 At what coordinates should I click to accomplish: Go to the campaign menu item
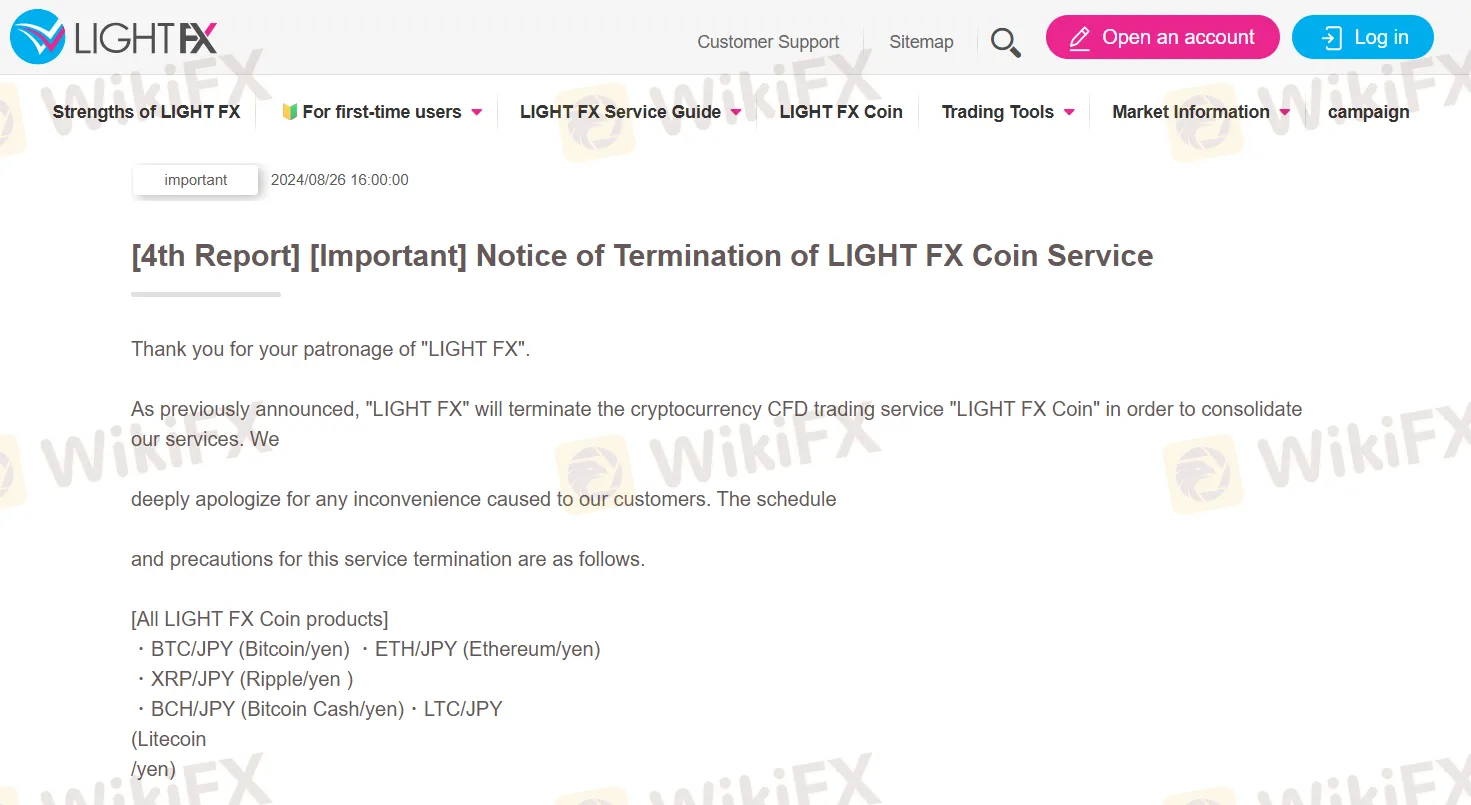[1368, 112]
